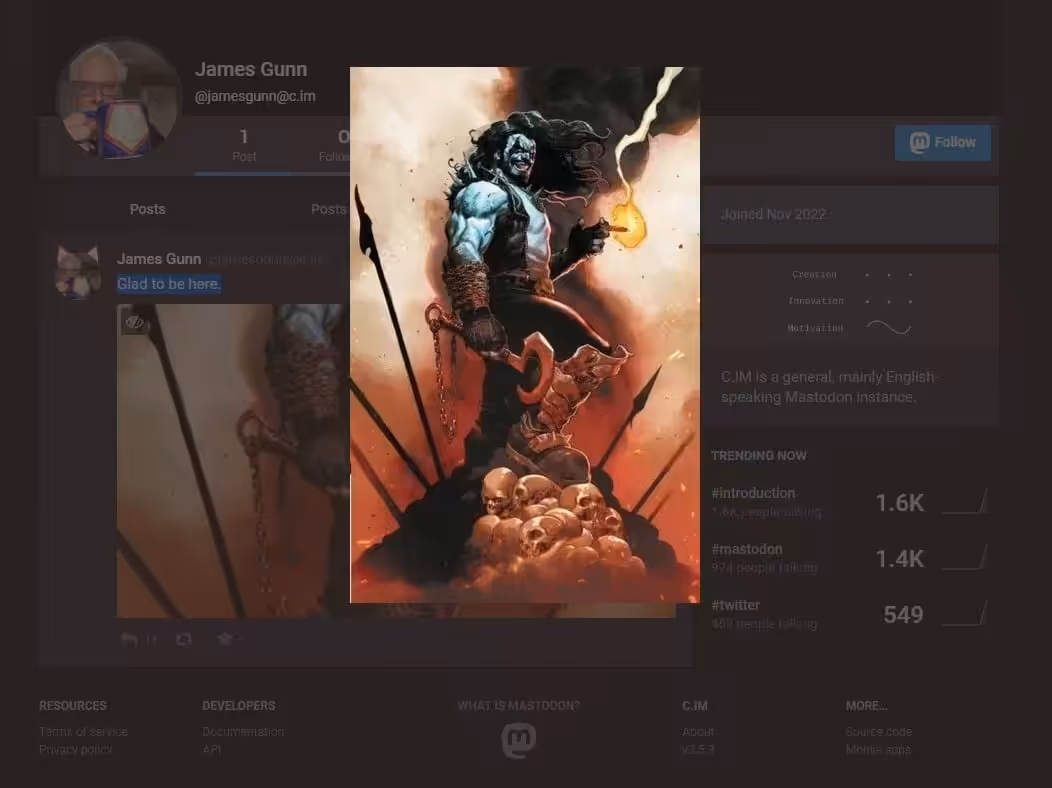Screen dimensions: 1052x788
Task: Open the Privacy policy link
Action: tap(76, 750)
